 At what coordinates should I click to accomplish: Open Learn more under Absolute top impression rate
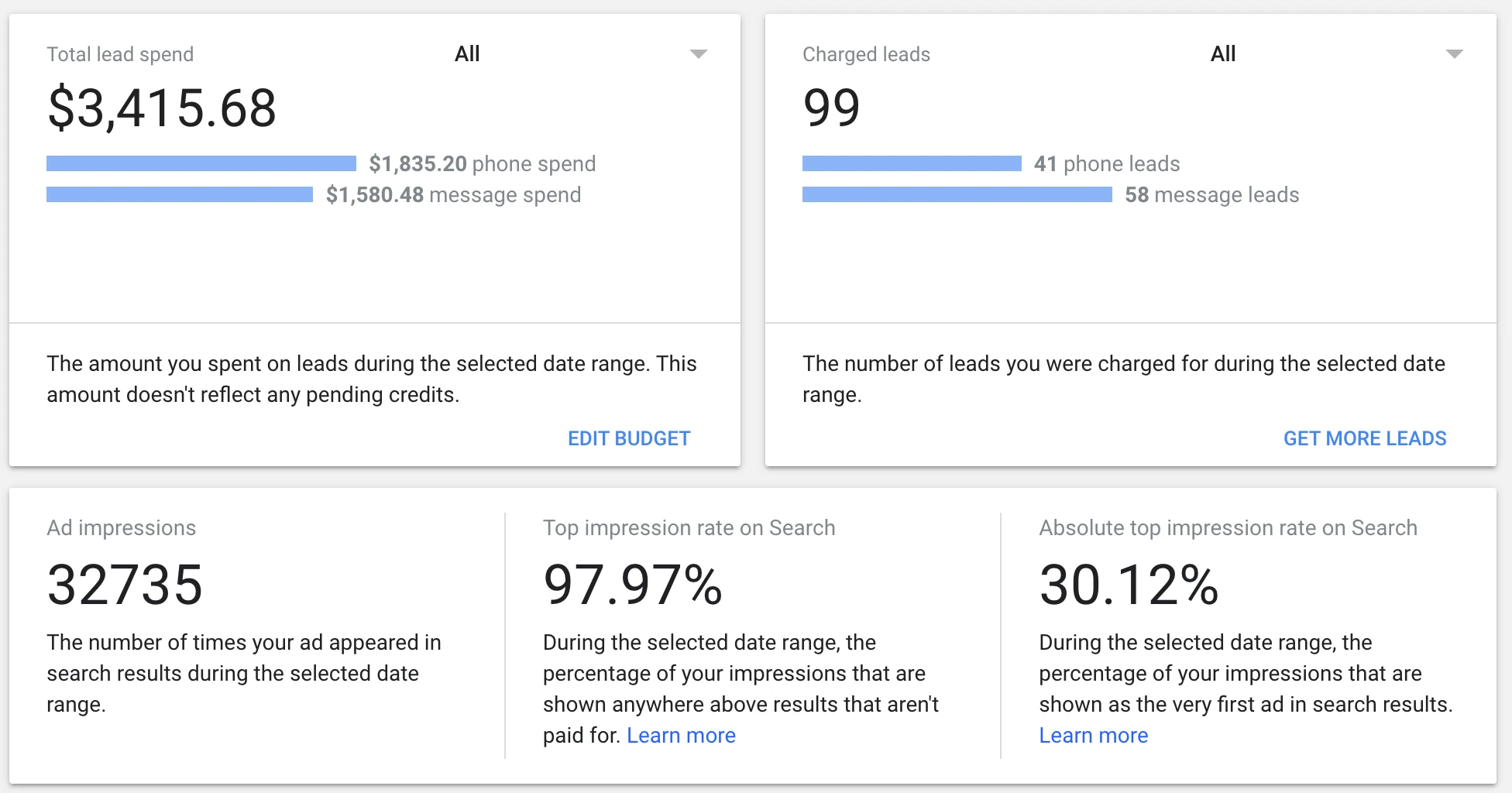1093,735
